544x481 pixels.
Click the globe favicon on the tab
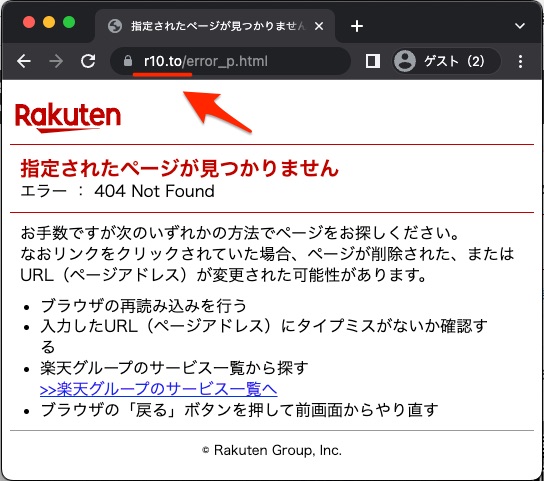tap(115, 26)
